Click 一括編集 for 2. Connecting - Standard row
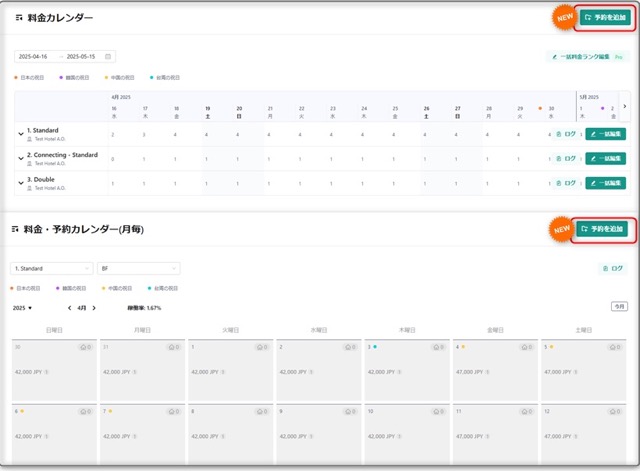This screenshot has height=471, width=640. [x=606, y=158]
